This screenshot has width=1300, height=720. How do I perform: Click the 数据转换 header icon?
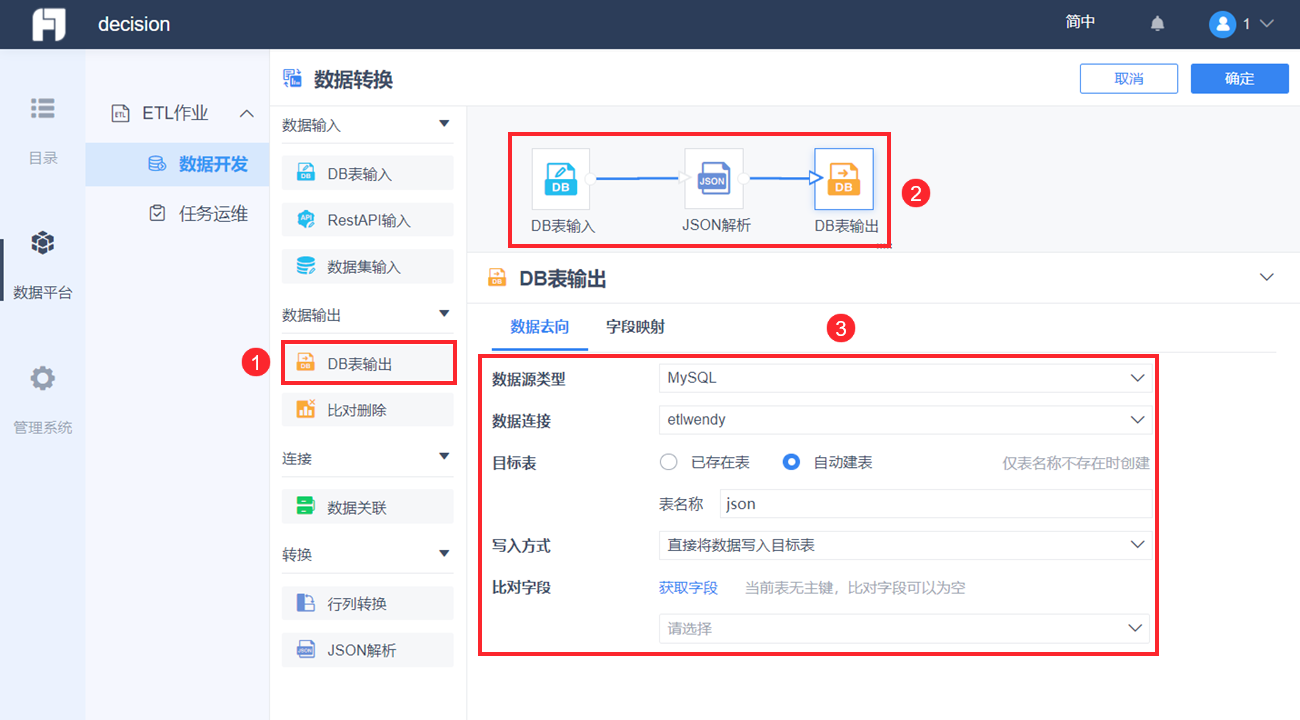(293, 78)
